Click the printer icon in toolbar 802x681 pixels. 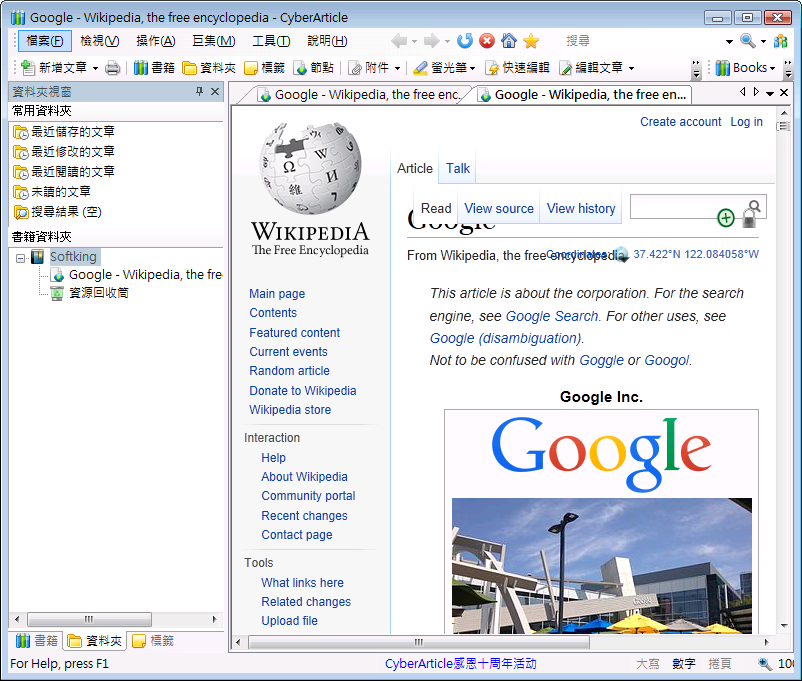click(x=113, y=68)
